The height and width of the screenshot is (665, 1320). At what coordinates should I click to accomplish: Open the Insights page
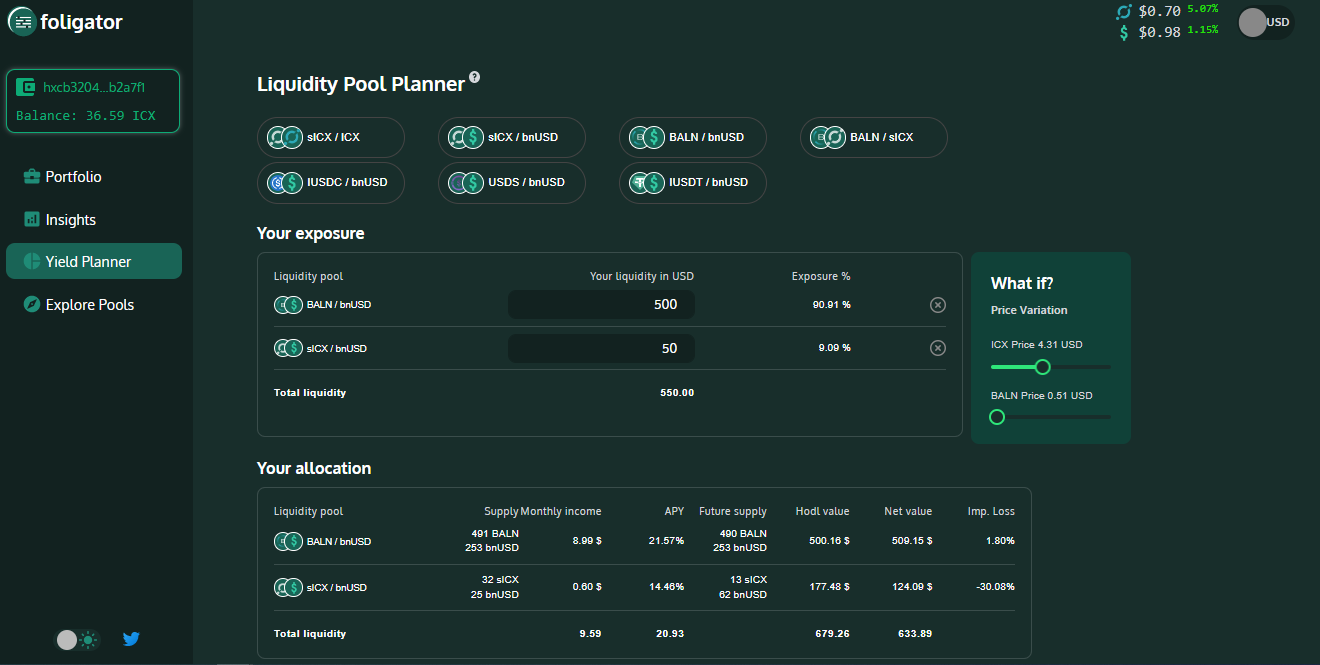[70, 220]
